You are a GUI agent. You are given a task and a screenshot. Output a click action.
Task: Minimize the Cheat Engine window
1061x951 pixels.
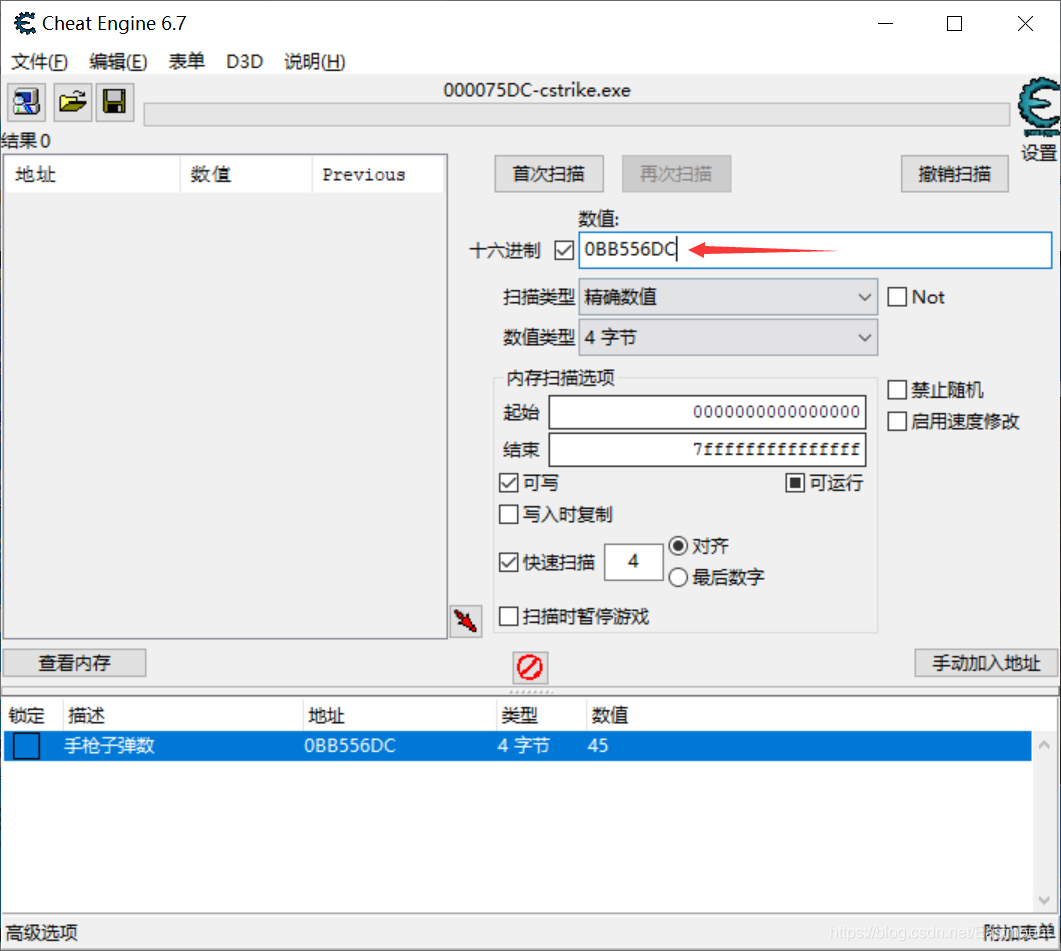[x=885, y=24]
